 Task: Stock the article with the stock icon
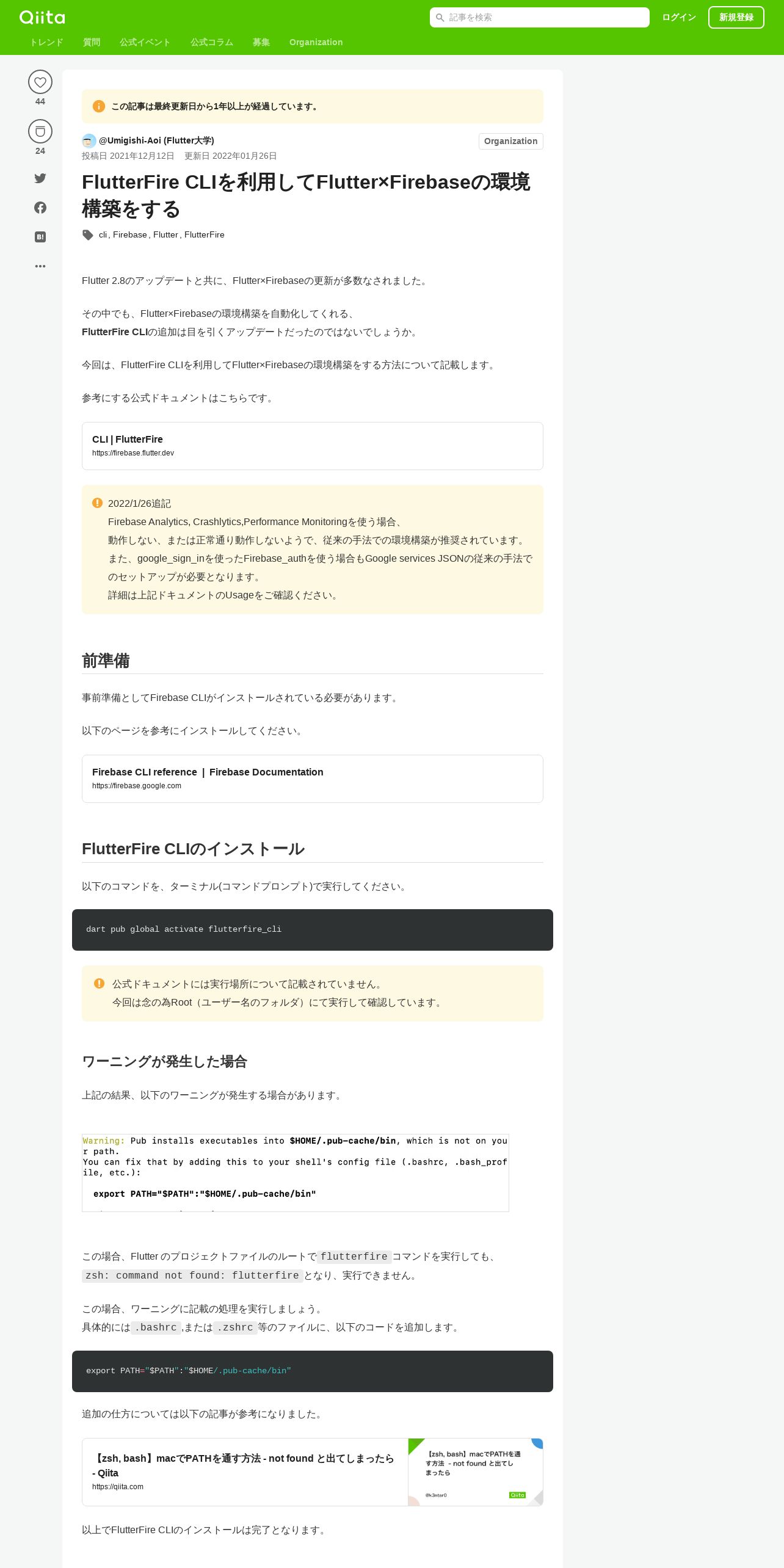click(40, 131)
